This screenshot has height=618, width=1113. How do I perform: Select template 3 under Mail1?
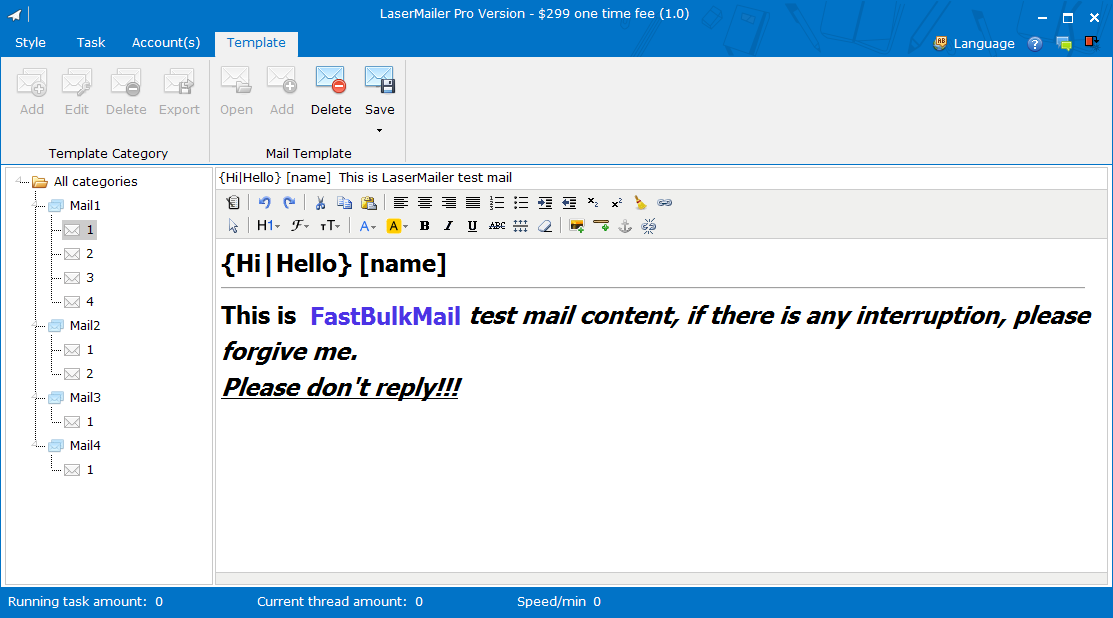click(80, 278)
